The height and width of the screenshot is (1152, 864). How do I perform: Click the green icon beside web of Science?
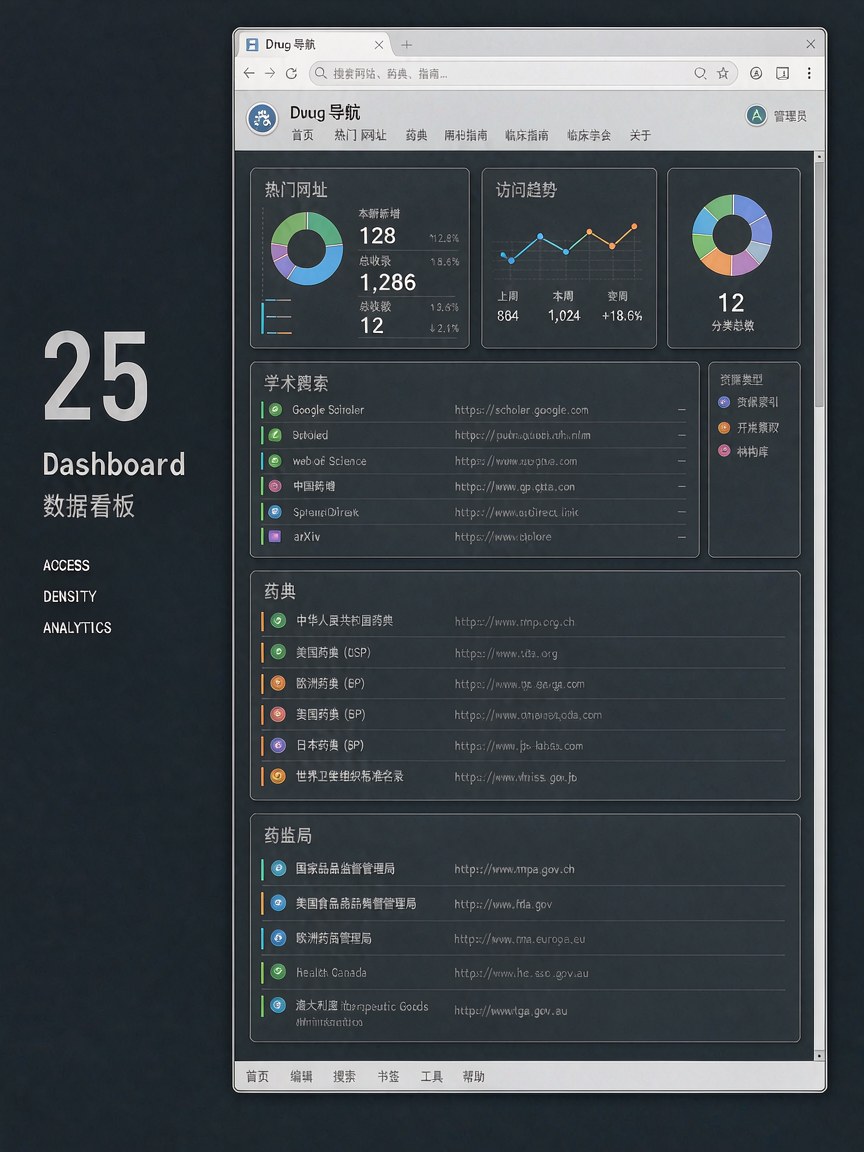point(275,461)
